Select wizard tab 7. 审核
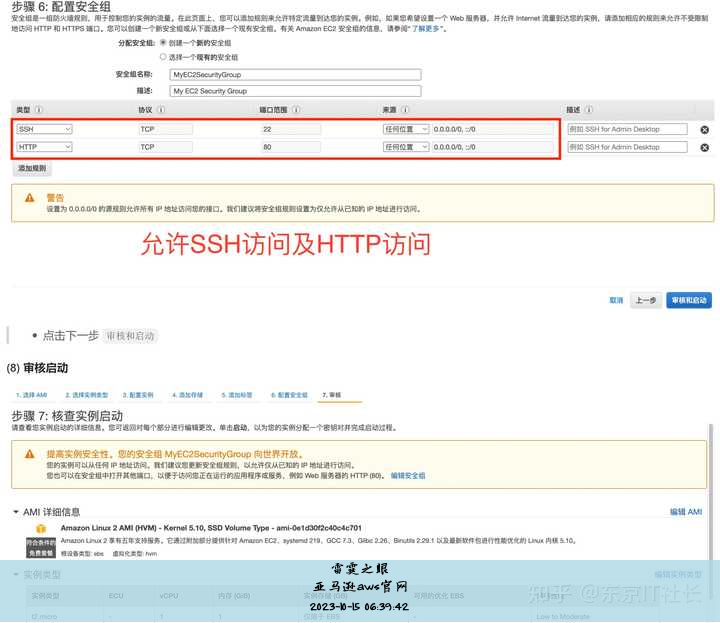This screenshot has height=623, width=720. [332, 395]
